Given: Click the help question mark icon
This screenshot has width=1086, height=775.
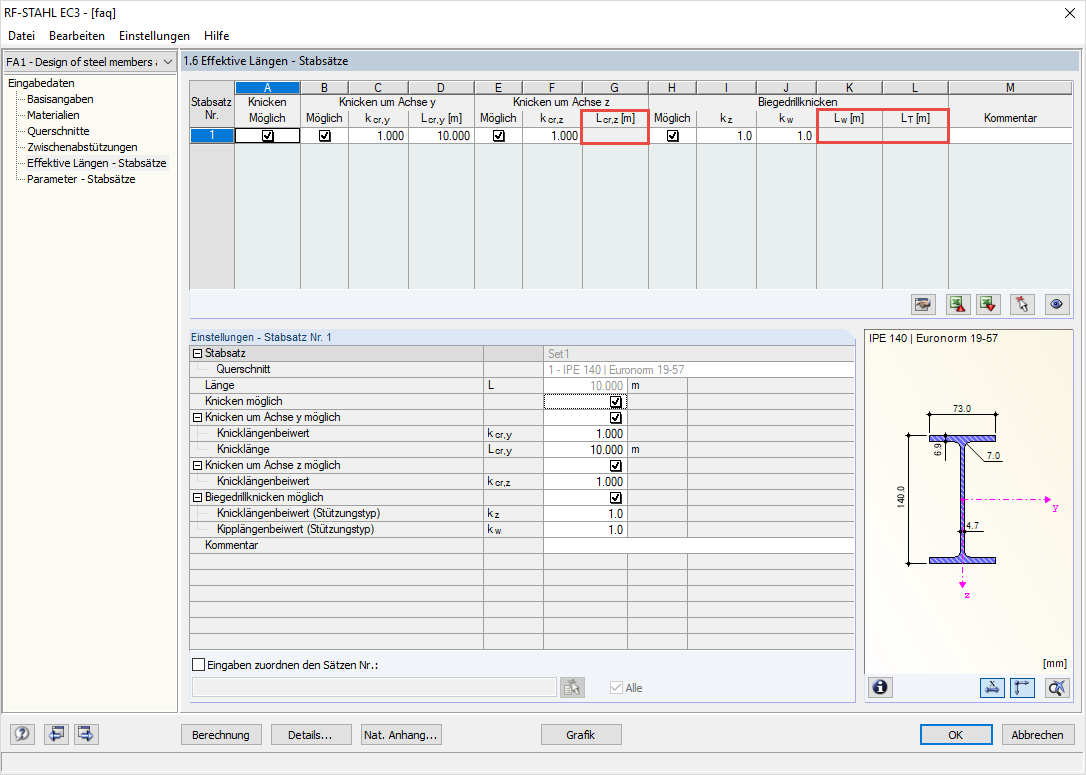Looking at the screenshot, I should tap(22, 733).
